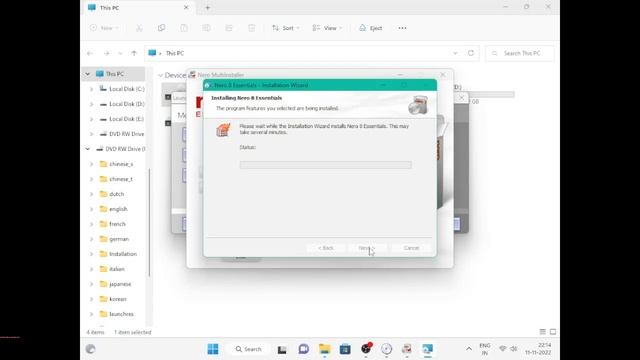
Task: Select the chinese_t folder
Action: [x=117, y=179]
